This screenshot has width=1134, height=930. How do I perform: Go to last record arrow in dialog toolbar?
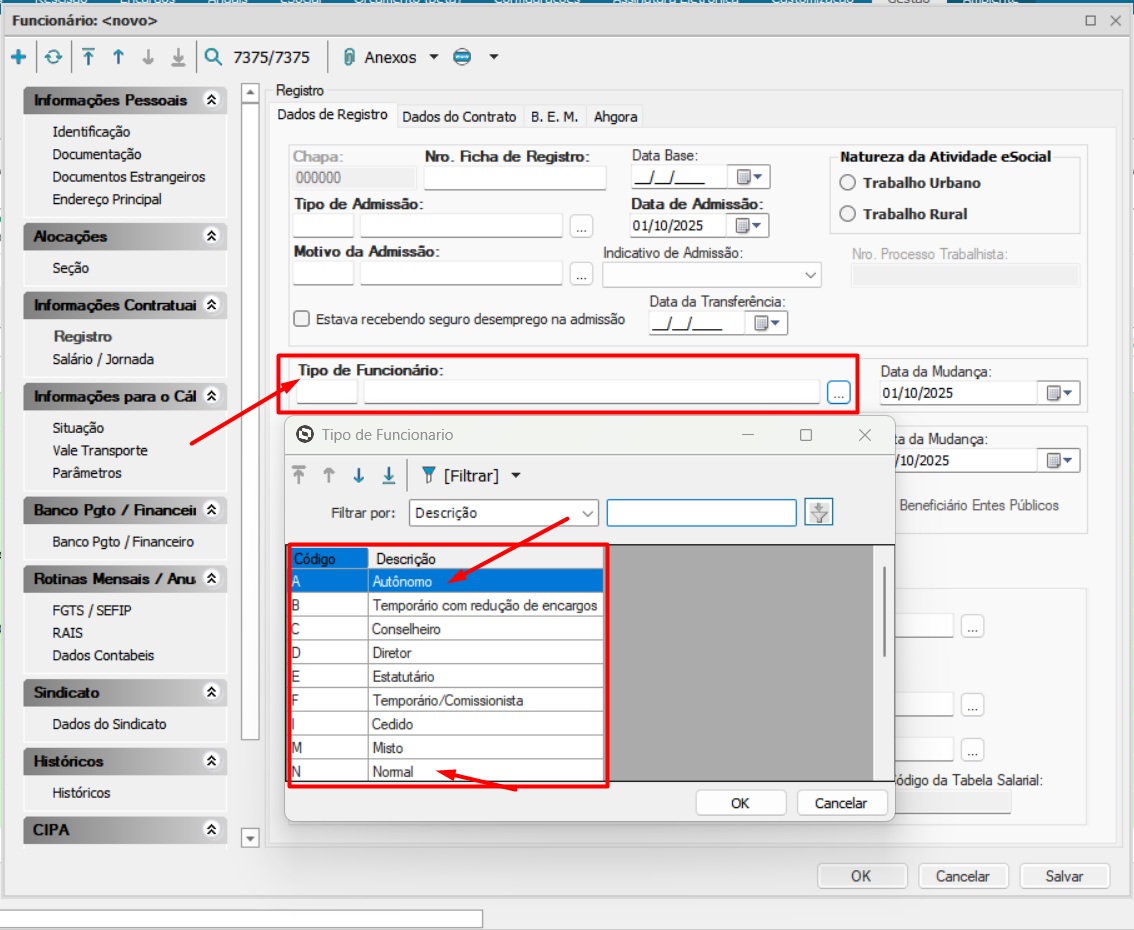(x=389, y=475)
